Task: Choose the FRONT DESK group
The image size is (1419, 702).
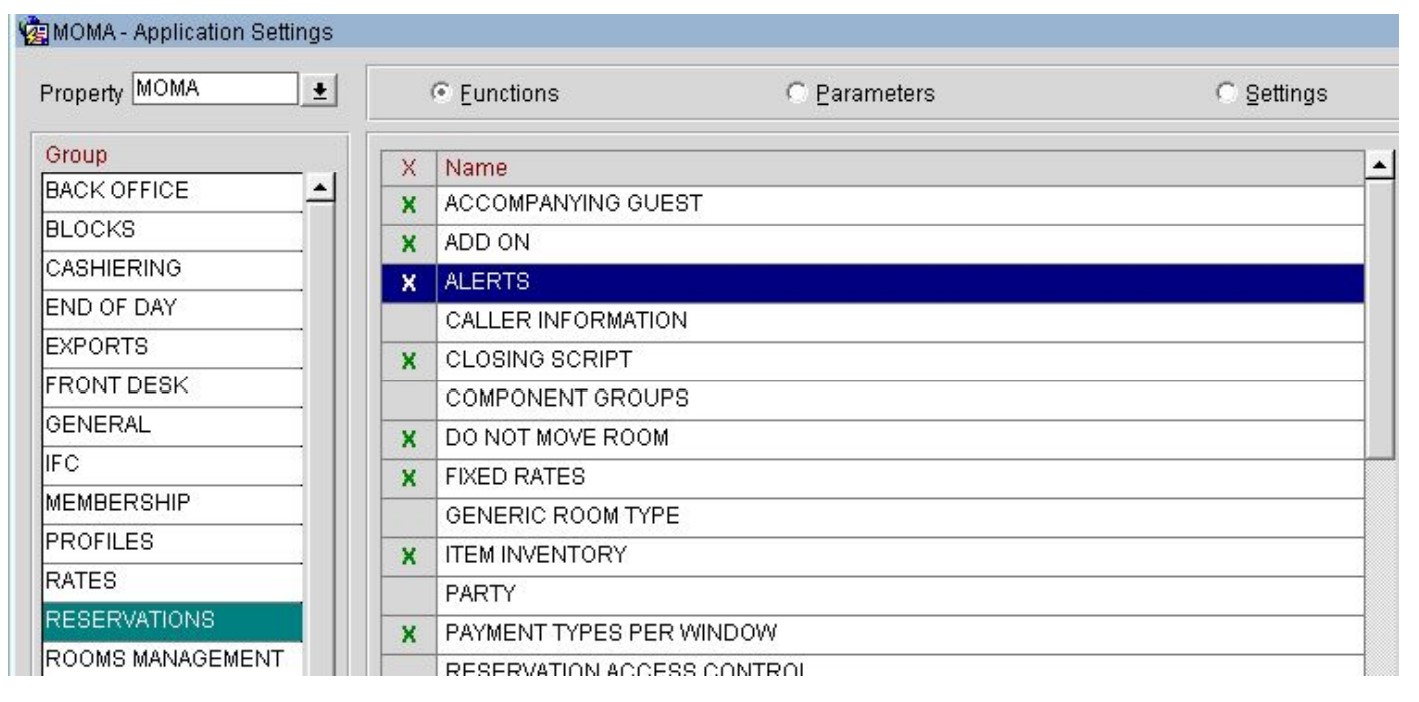Action: point(171,385)
